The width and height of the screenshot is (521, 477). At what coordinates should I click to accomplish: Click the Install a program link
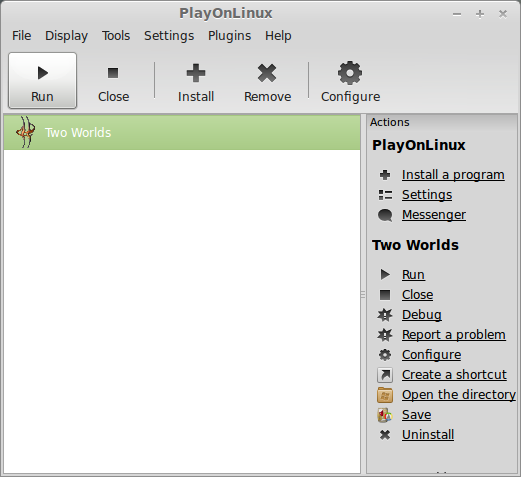click(x=453, y=175)
